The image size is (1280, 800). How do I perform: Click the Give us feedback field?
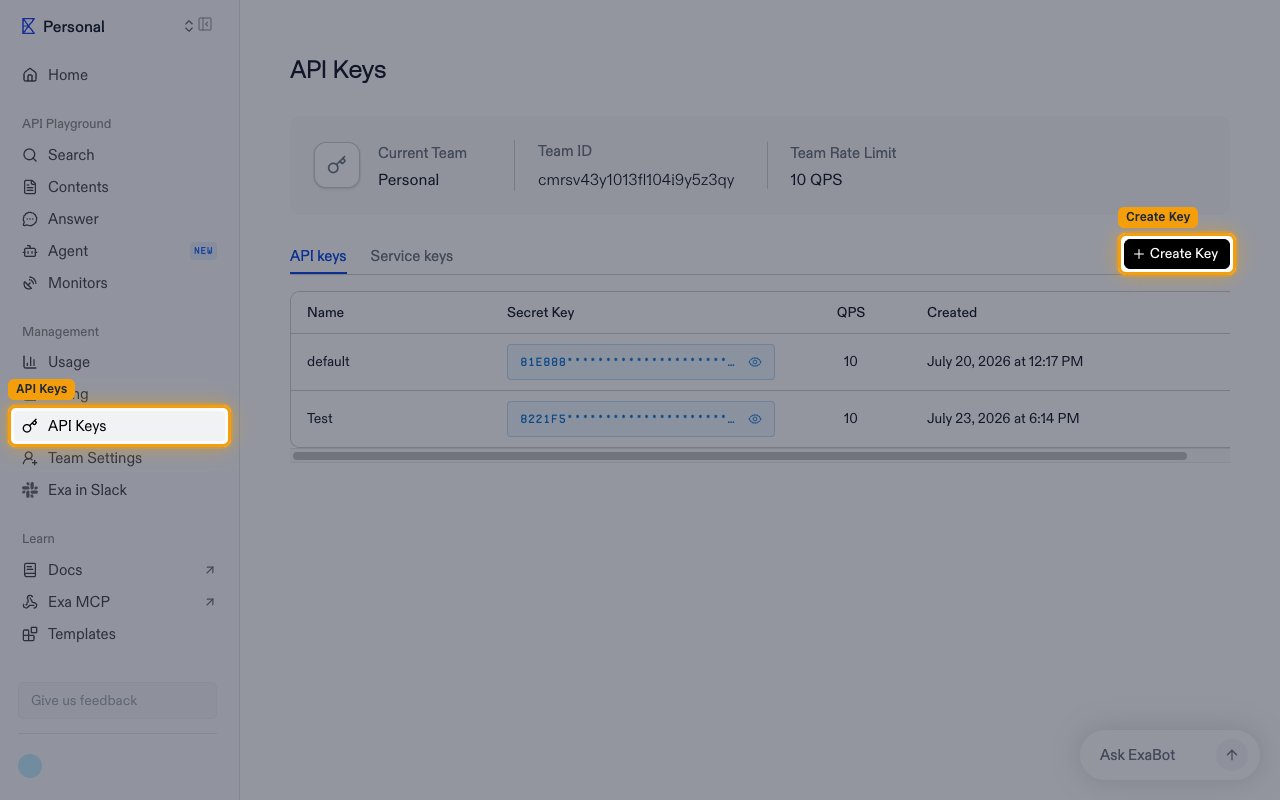click(x=118, y=700)
